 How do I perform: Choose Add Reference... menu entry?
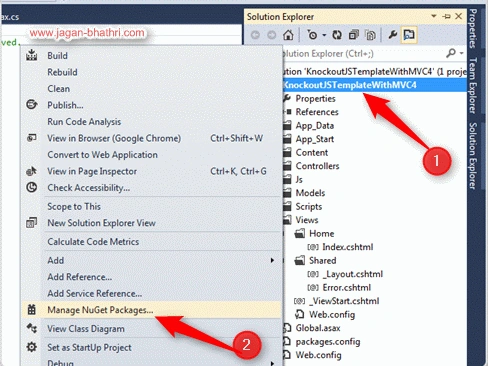152,277
